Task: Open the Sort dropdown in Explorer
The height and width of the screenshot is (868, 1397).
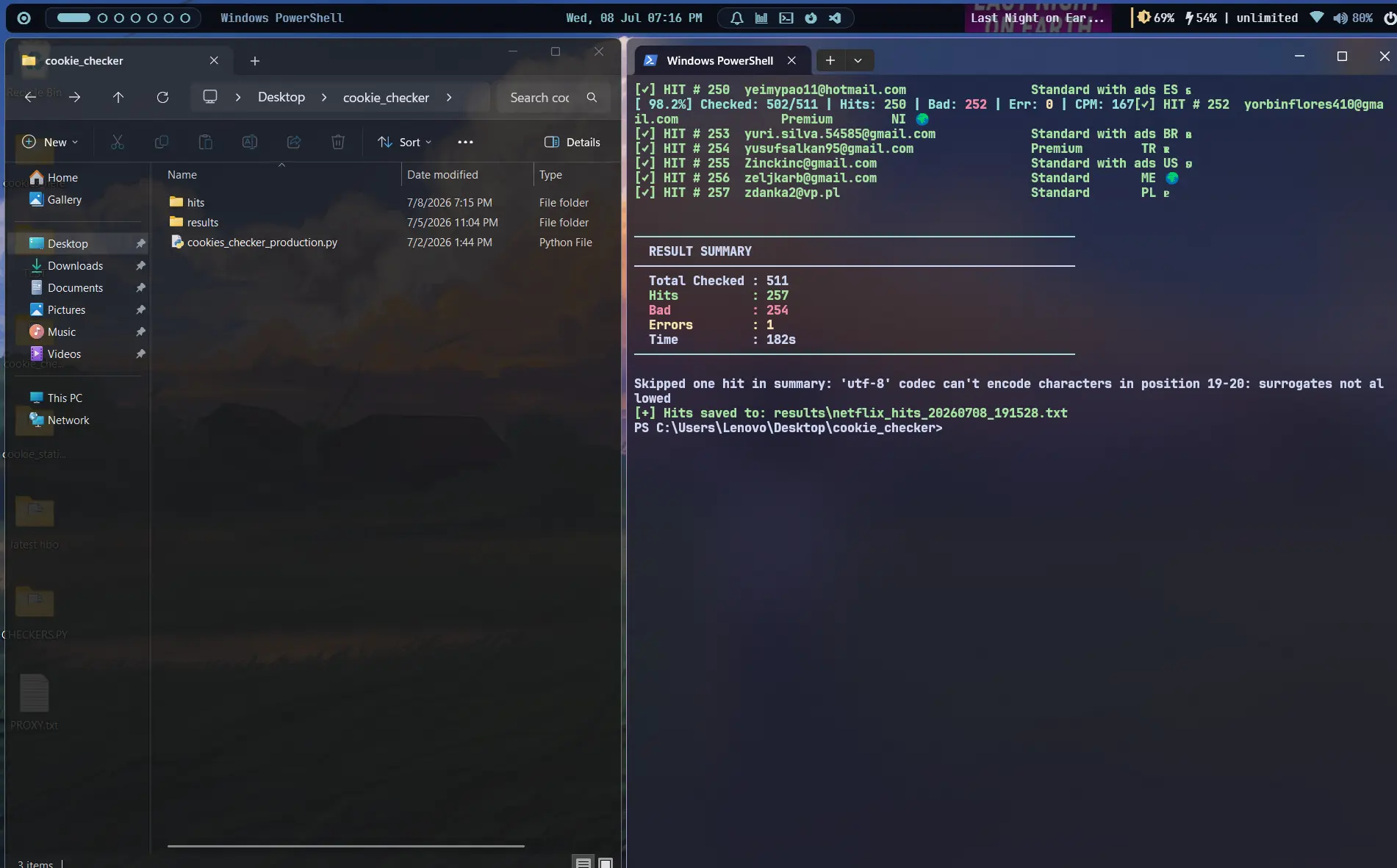Action: pos(405,142)
